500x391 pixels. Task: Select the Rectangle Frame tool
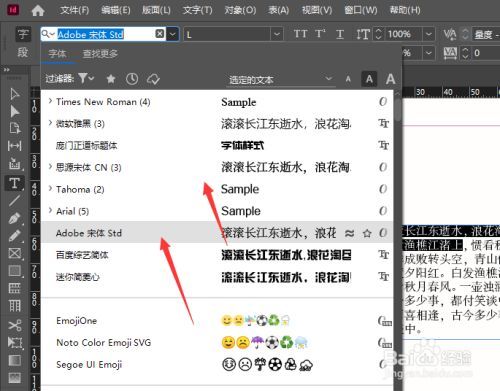pos(14,253)
